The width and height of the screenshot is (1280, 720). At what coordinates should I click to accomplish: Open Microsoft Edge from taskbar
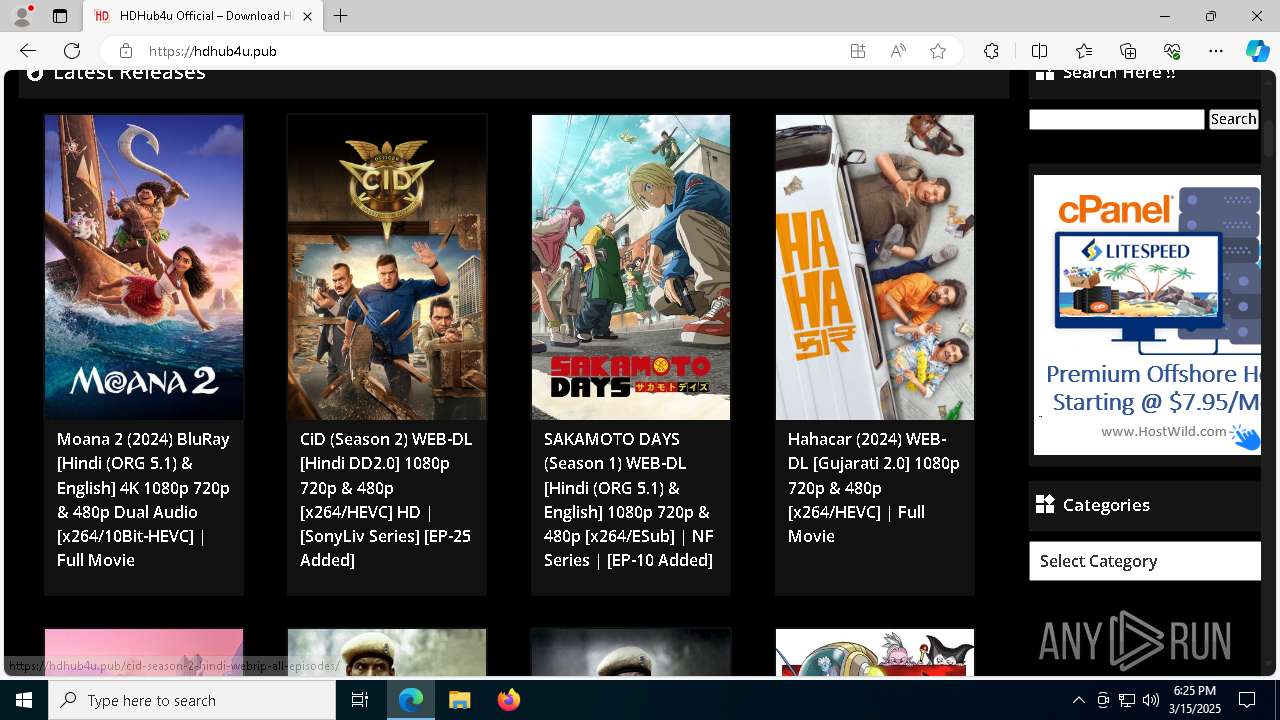pyautogui.click(x=411, y=700)
